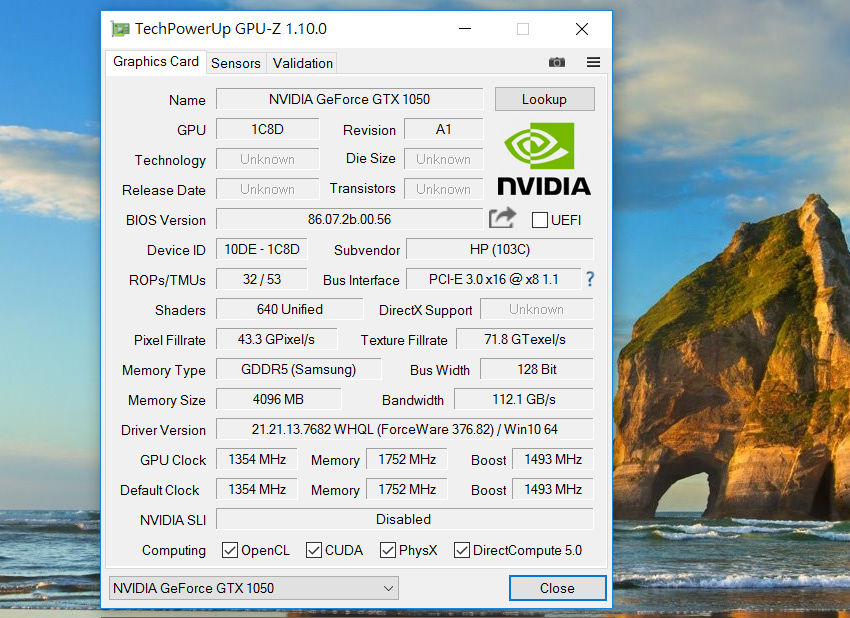Toggle the UEFI checkbox
Image resolution: width=850 pixels, height=618 pixels.
[539, 220]
